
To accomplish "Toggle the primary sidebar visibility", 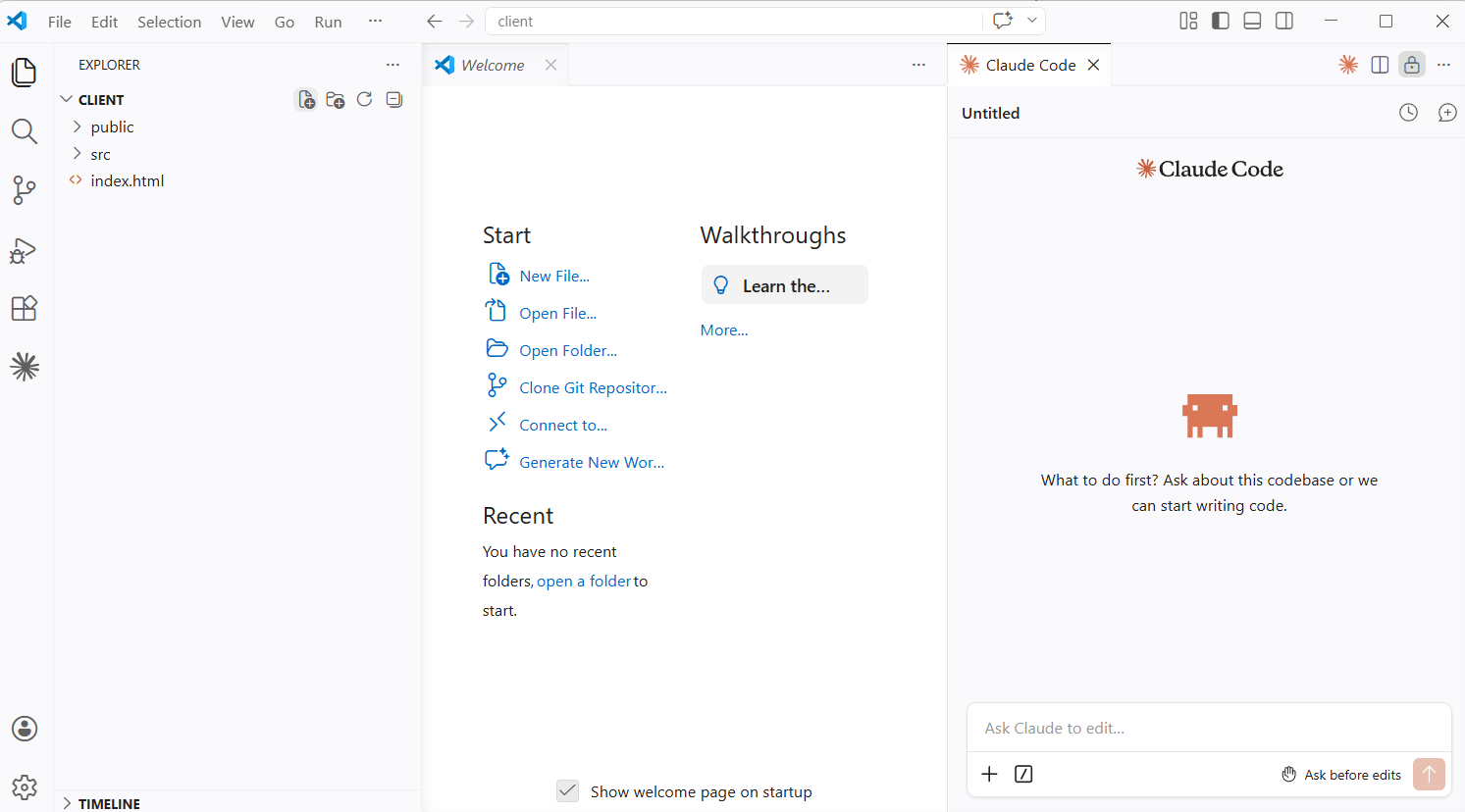I will (x=1220, y=20).
